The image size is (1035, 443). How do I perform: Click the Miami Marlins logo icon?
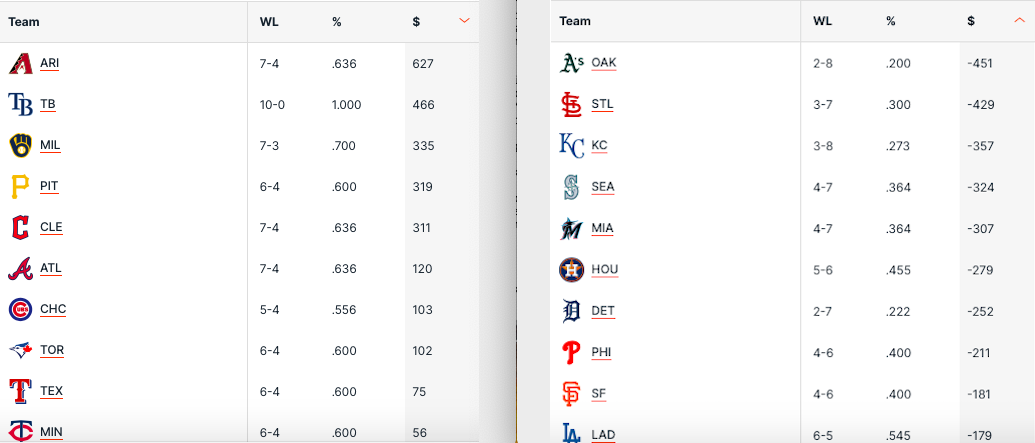coord(571,228)
